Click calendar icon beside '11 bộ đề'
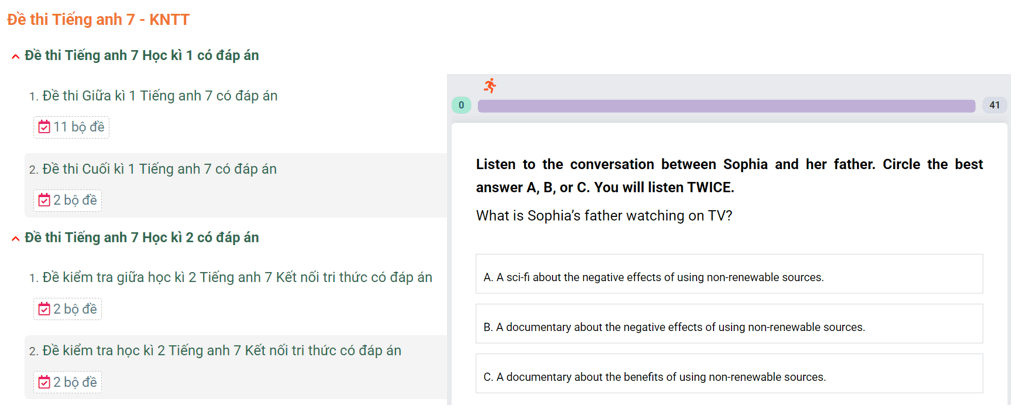This screenshot has height=412, width=1021. click(44, 128)
